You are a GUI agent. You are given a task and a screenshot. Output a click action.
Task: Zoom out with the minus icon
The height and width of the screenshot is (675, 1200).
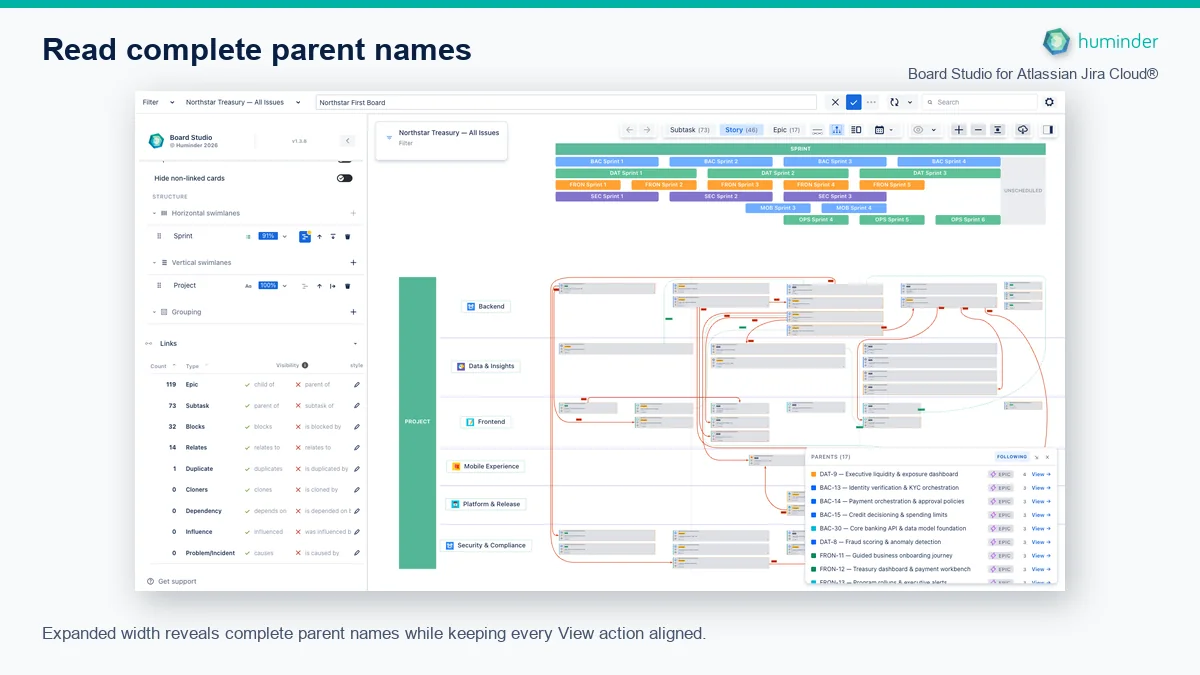[x=978, y=130]
